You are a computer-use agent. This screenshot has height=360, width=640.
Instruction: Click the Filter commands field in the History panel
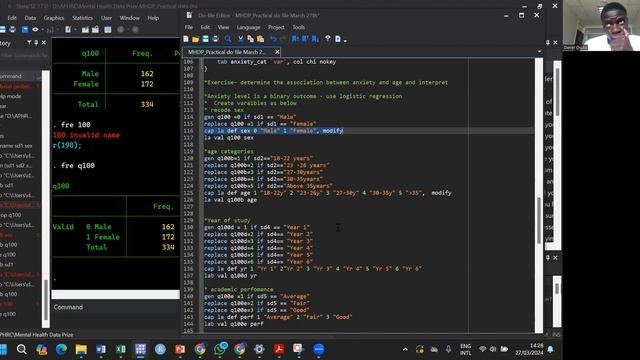click(24, 55)
